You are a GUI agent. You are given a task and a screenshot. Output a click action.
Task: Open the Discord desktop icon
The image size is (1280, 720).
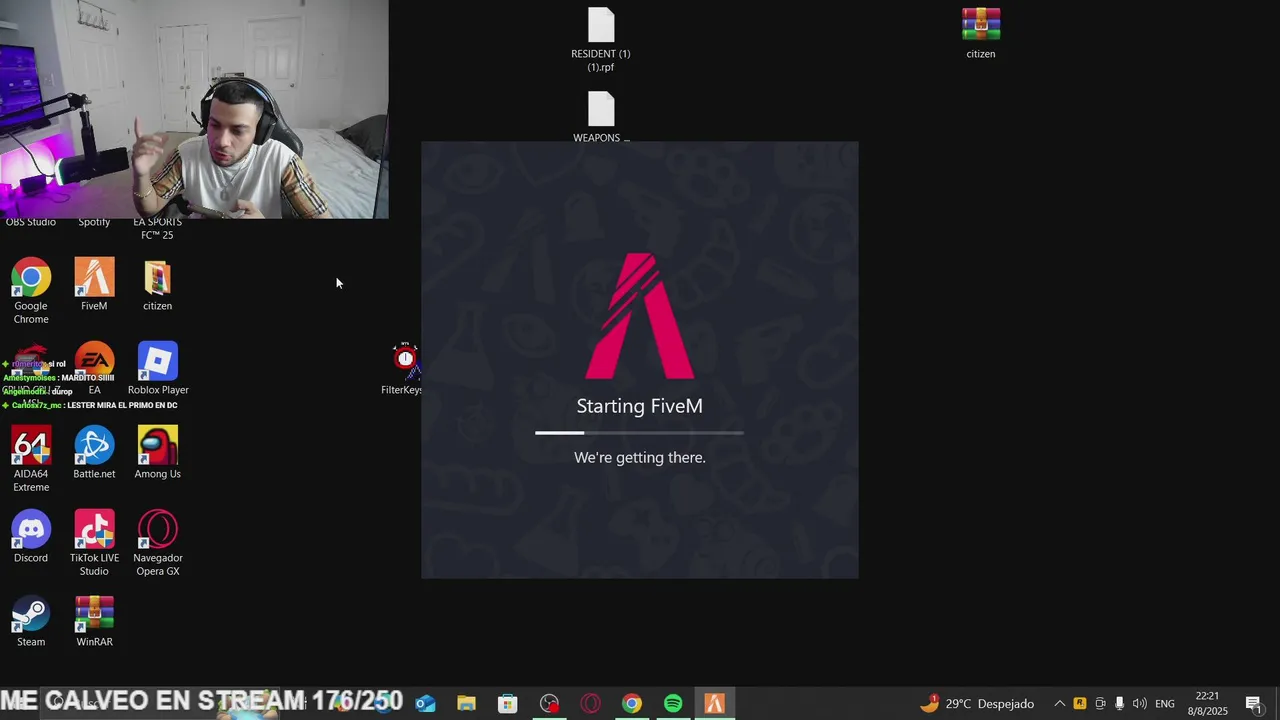[x=31, y=537]
